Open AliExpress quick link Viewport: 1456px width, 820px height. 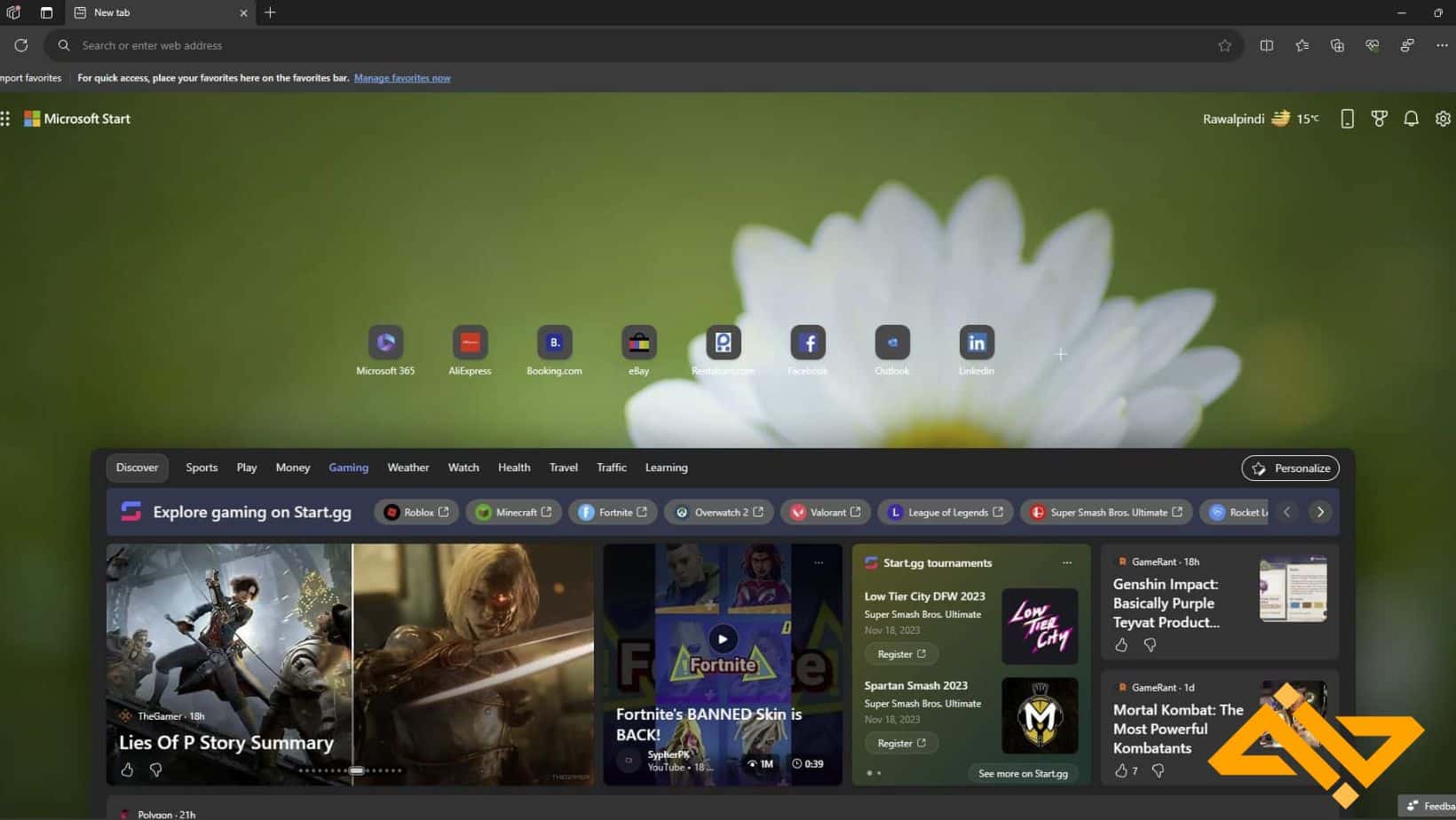(470, 351)
